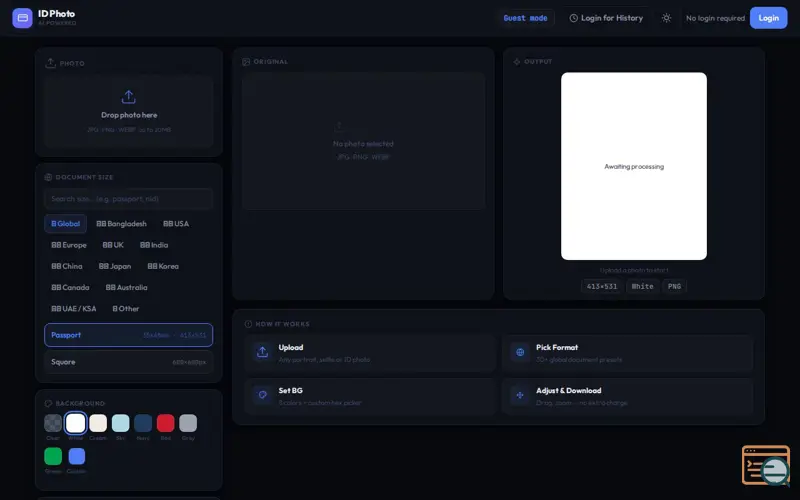The height and width of the screenshot is (500, 800).
Task: Pick the Navy background swatch
Action: click(x=143, y=423)
